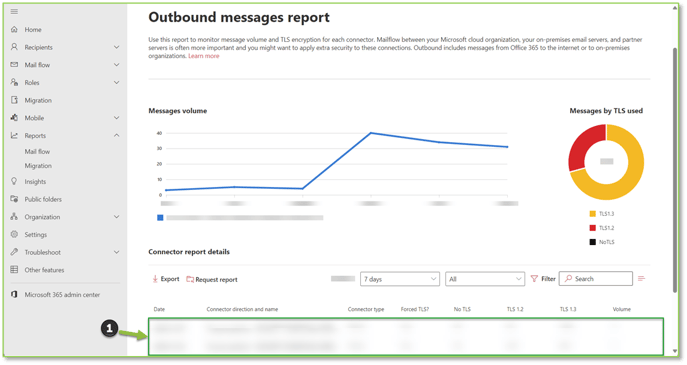Click the TLS1.3 yellow legend swatch

[x=592, y=214]
